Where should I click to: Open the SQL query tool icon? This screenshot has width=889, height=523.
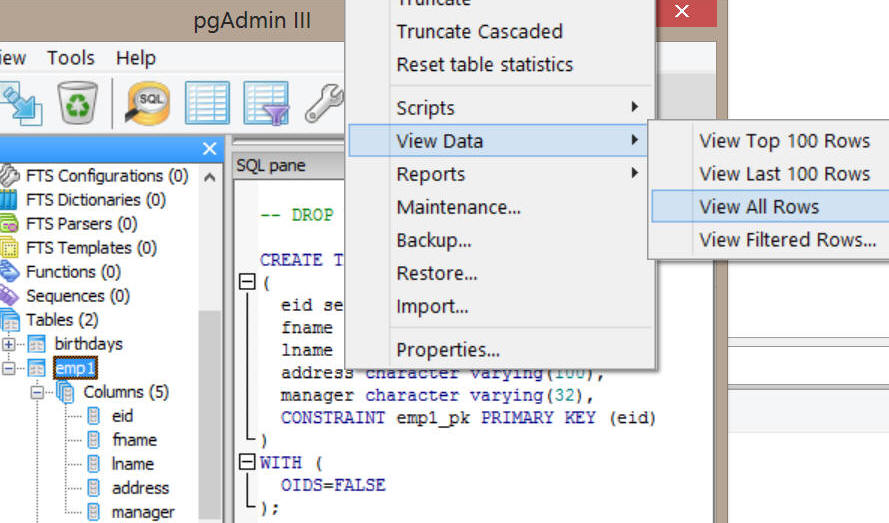click(147, 103)
